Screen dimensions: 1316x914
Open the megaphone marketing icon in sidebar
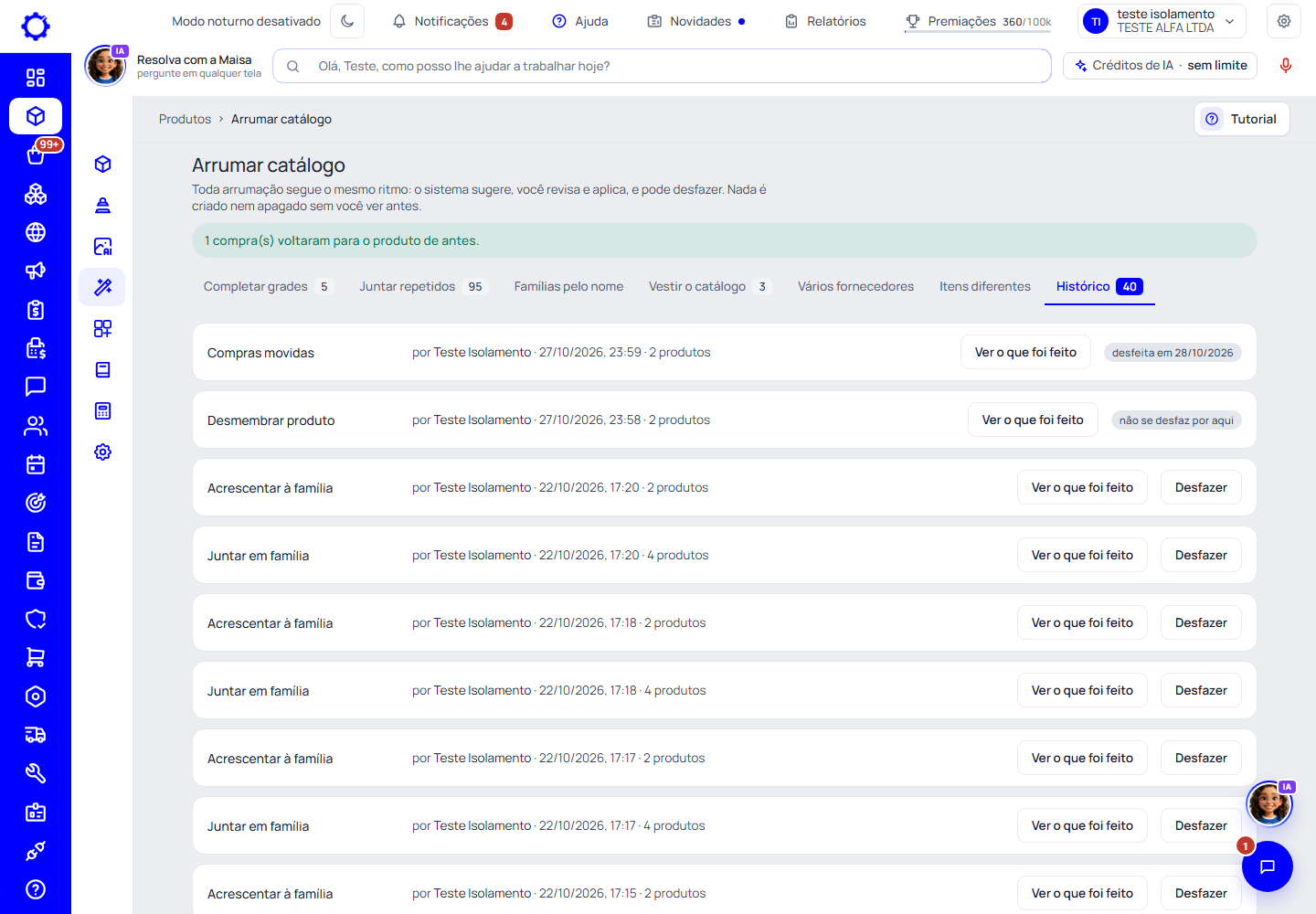coord(36,271)
